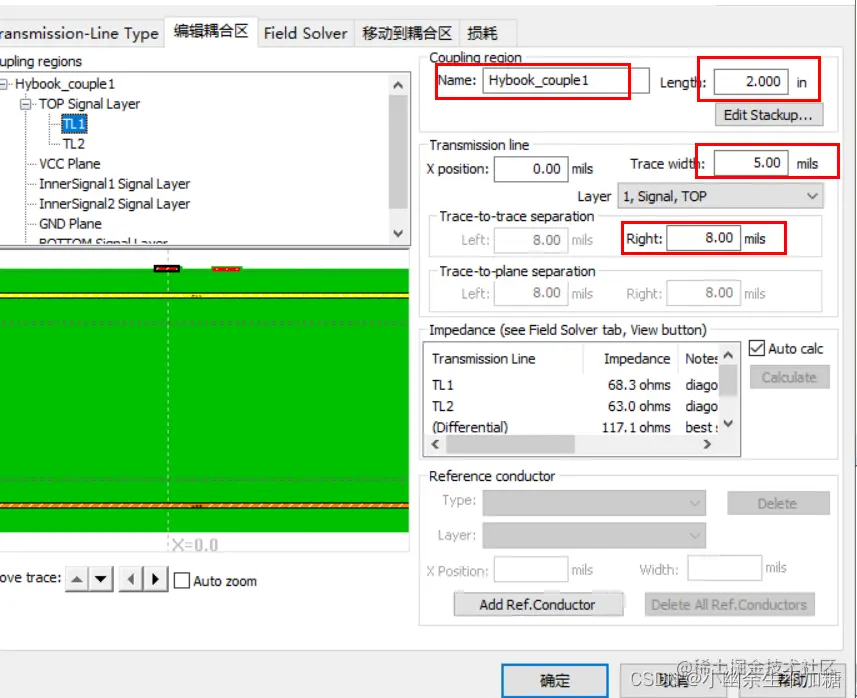Click coupling region Name field
The width and height of the screenshot is (857, 698).
point(566,80)
